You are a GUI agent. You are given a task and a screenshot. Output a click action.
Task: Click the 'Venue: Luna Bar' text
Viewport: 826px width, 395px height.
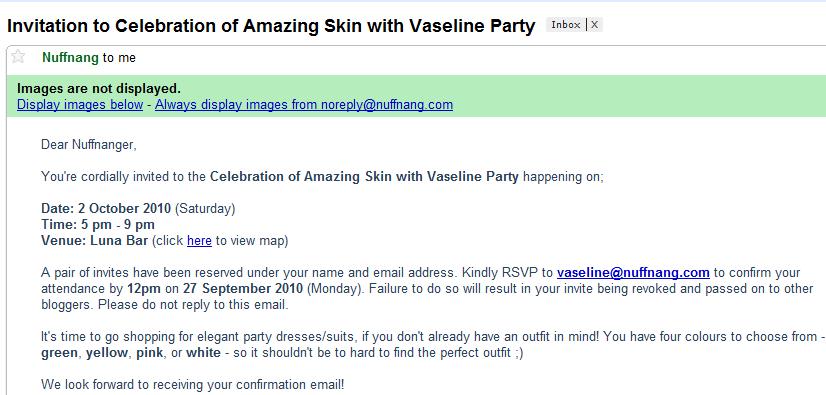coord(95,241)
